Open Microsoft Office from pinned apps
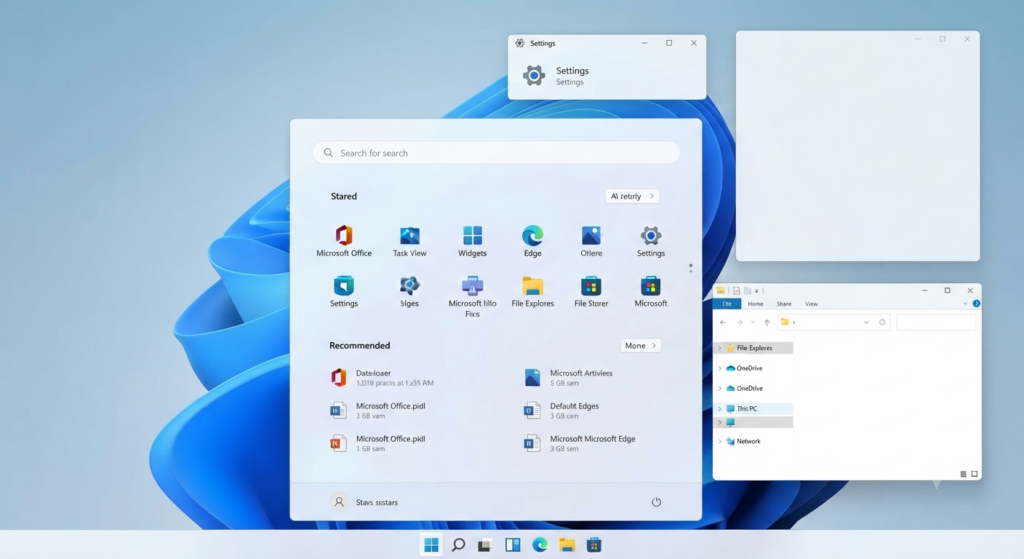 [344, 241]
